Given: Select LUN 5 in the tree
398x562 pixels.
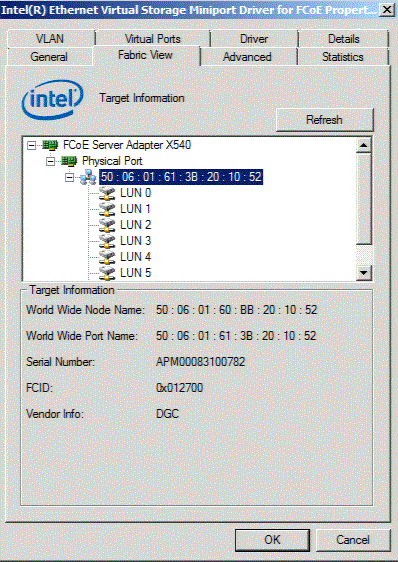Looking at the screenshot, I should (136, 273).
